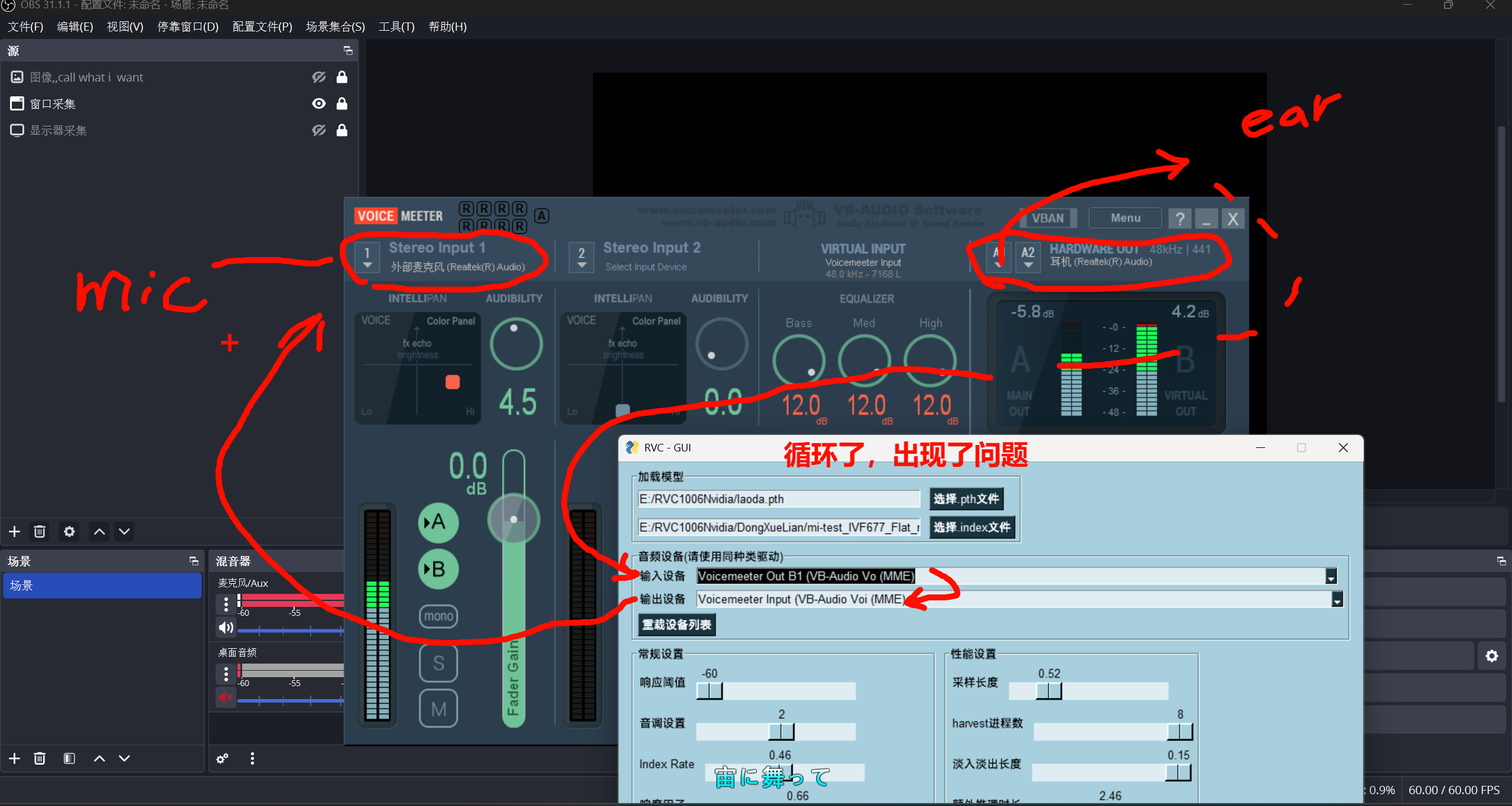
Task: Click Stereo Input 1 Audibility knob
Action: point(516,344)
